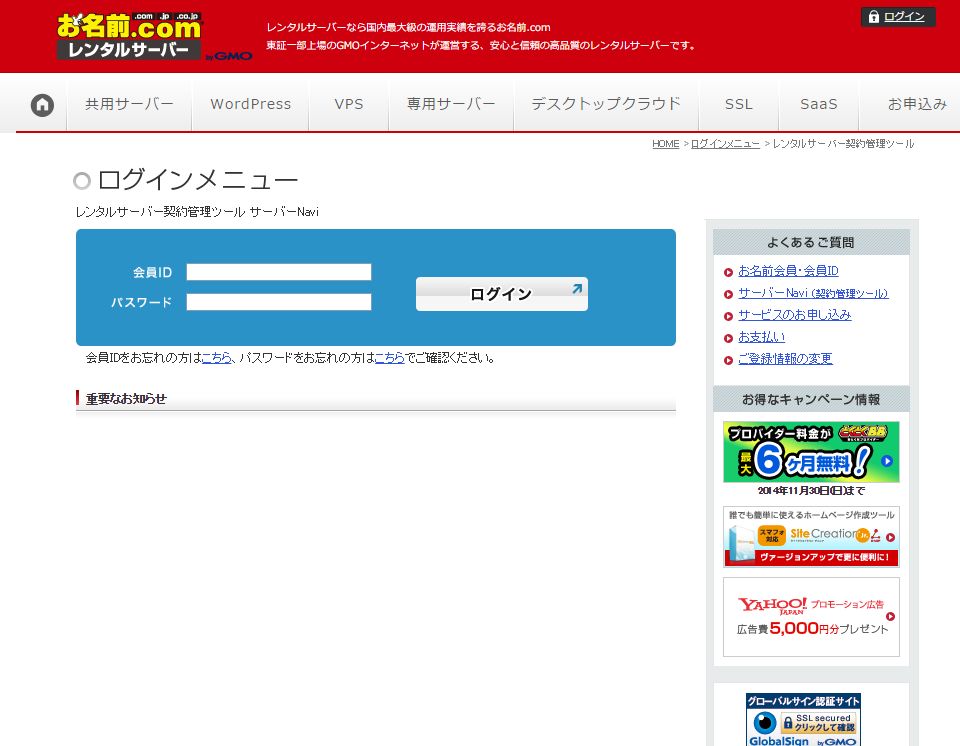960x746 pixels.
Task: Open the SSL menu item
Action: pyautogui.click(x=738, y=104)
